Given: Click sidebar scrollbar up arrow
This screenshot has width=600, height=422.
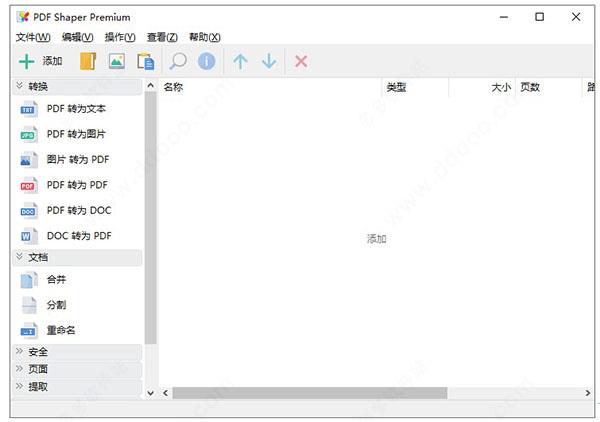Looking at the screenshot, I should click(150, 86).
